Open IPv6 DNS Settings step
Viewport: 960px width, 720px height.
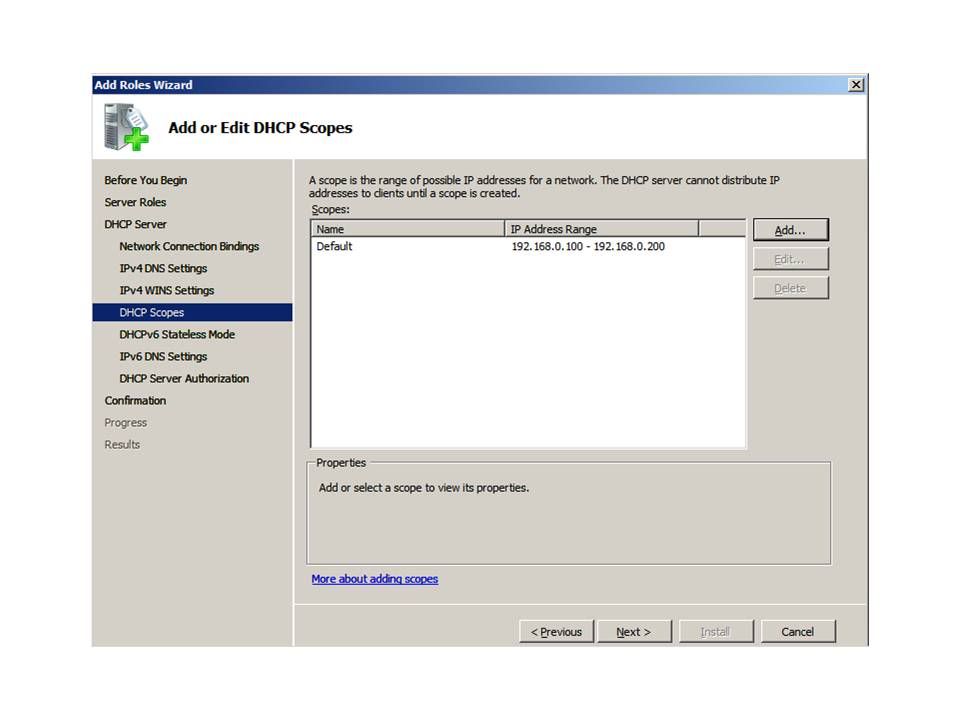(x=163, y=356)
